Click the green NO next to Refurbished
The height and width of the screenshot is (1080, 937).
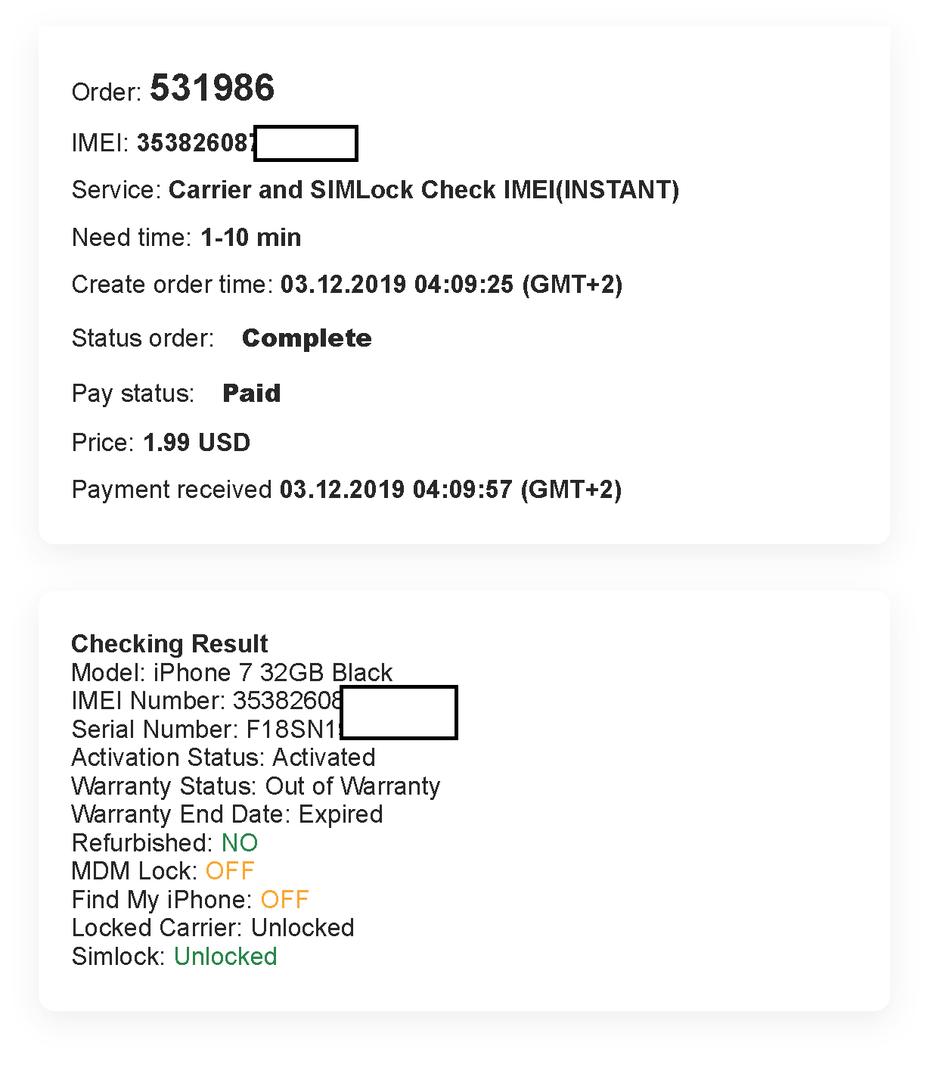click(240, 842)
